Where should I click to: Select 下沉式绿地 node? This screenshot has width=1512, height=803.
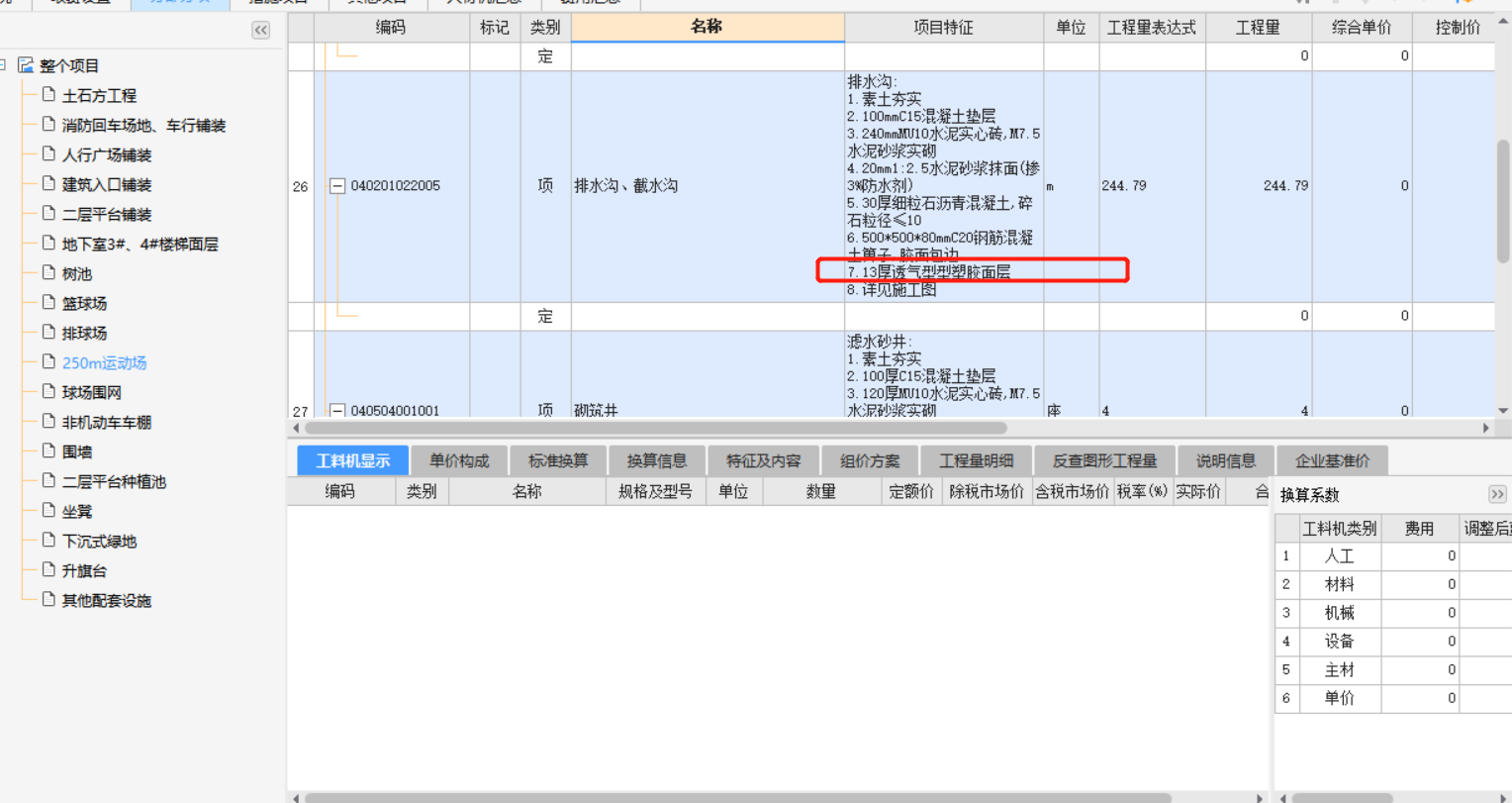(99, 541)
